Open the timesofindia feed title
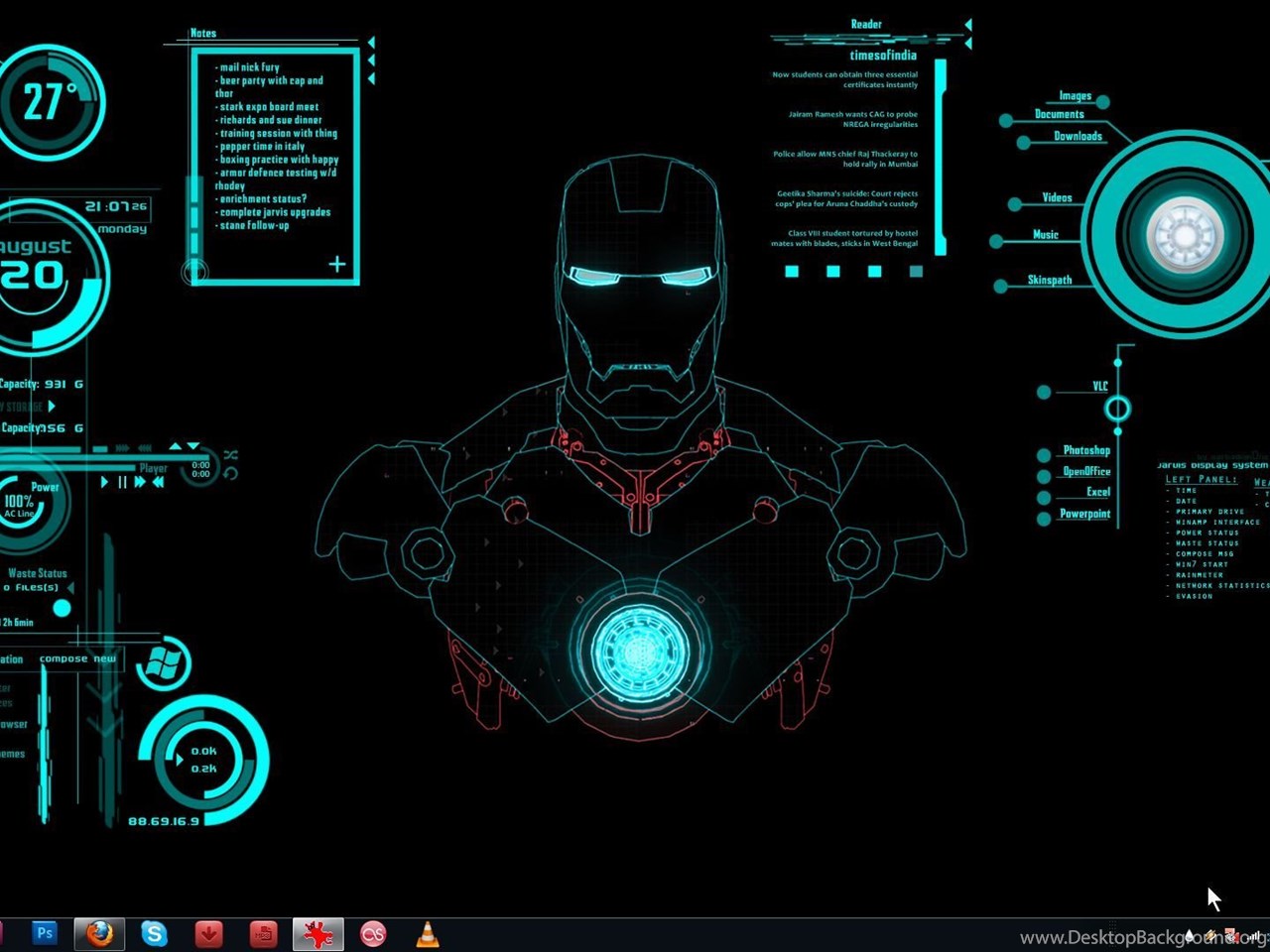 tap(883, 56)
